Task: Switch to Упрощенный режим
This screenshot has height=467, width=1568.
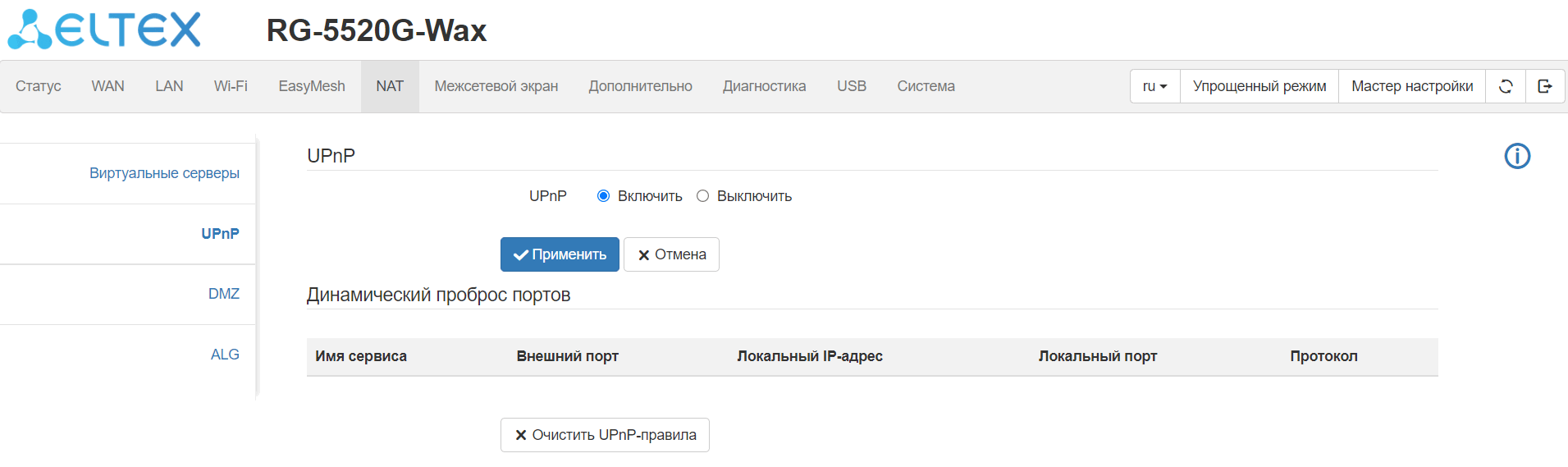Action: (x=1259, y=86)
